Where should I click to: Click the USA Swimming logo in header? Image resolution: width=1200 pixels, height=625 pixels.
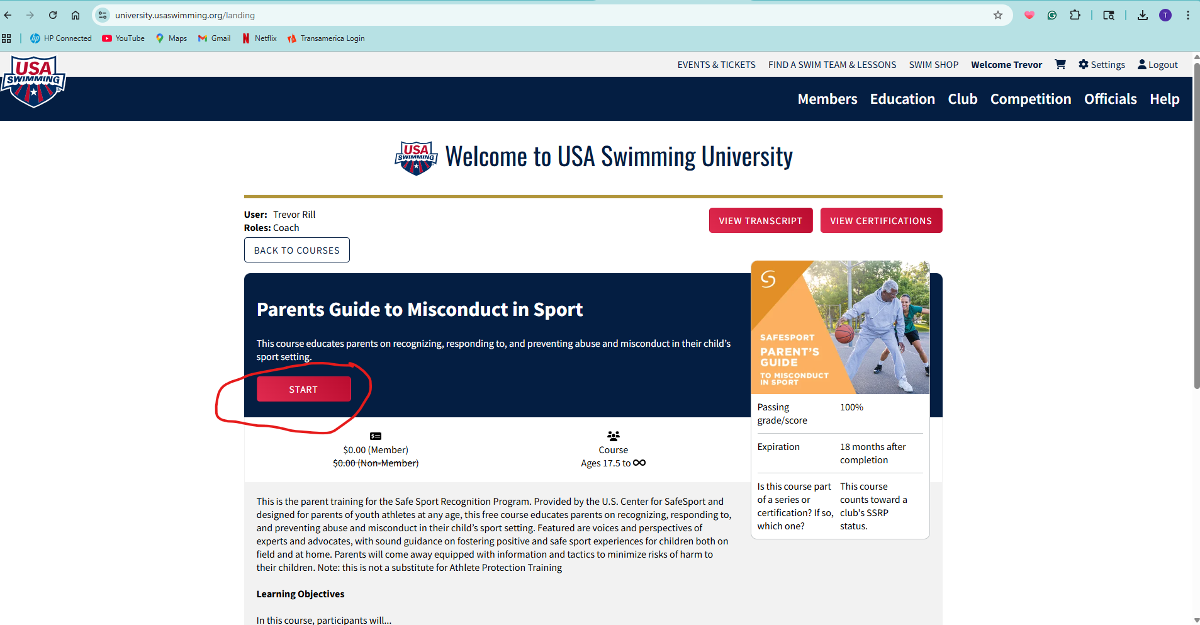coord(33,81)
